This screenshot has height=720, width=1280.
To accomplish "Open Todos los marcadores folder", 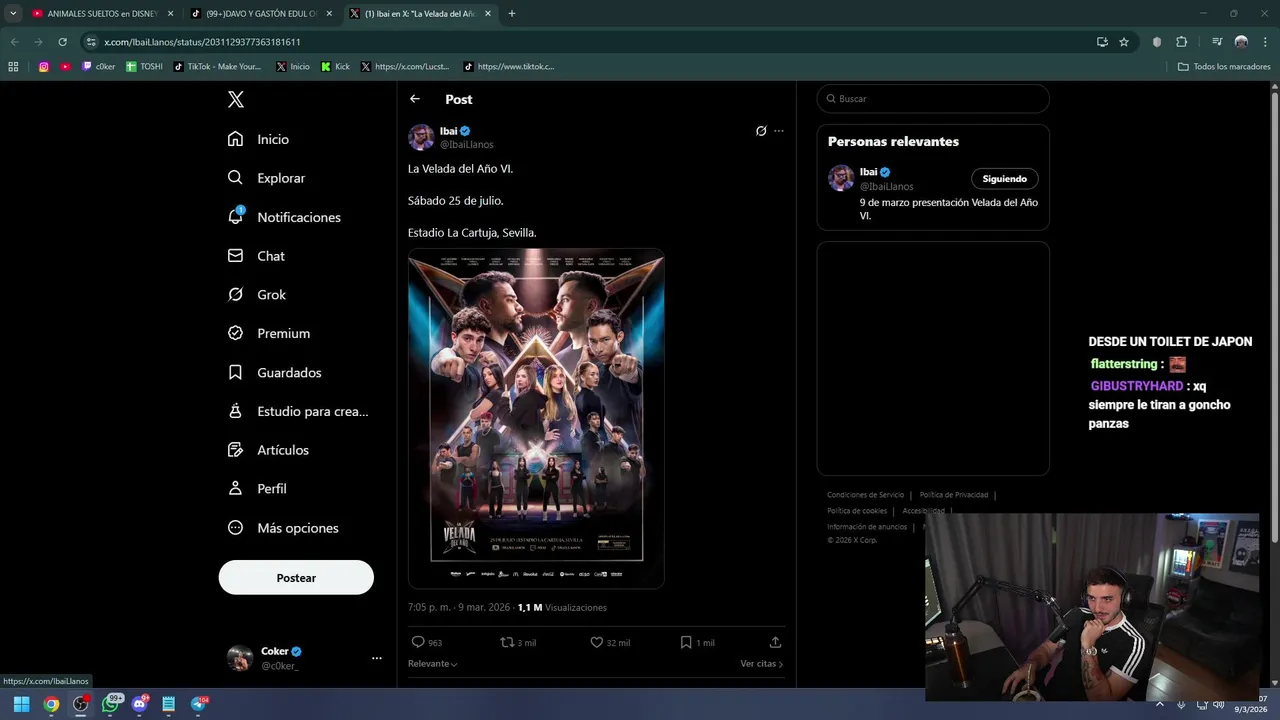I will [x=1224, y=67].
